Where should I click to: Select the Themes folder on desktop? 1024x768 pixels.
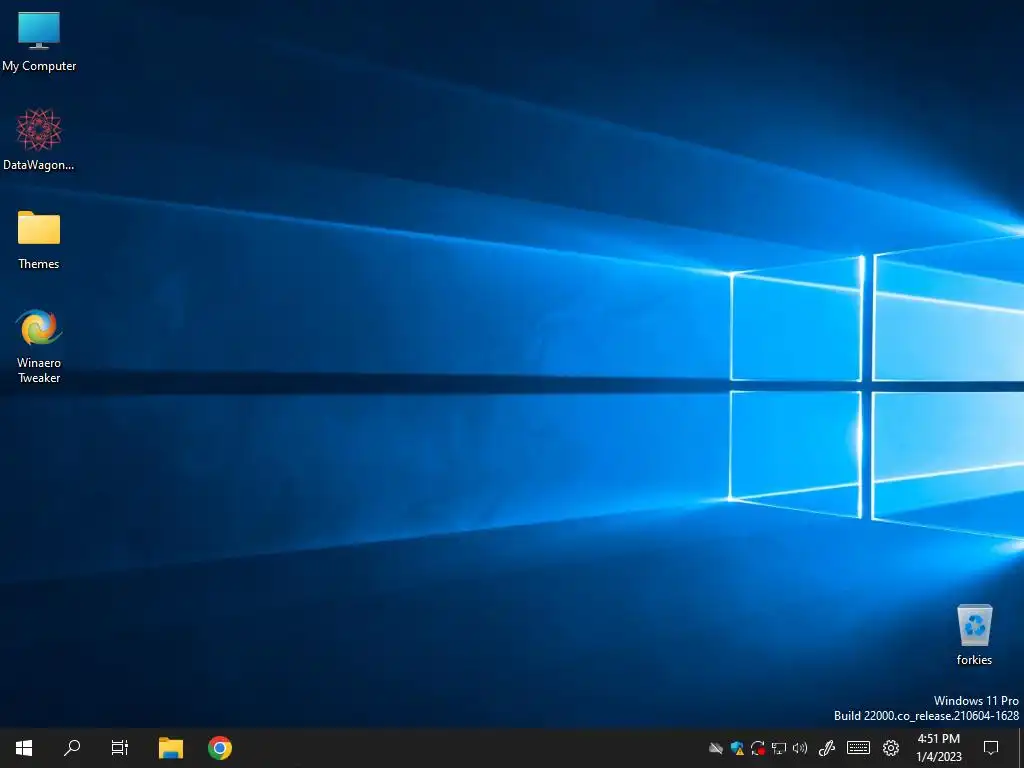(x=39, y=239)
